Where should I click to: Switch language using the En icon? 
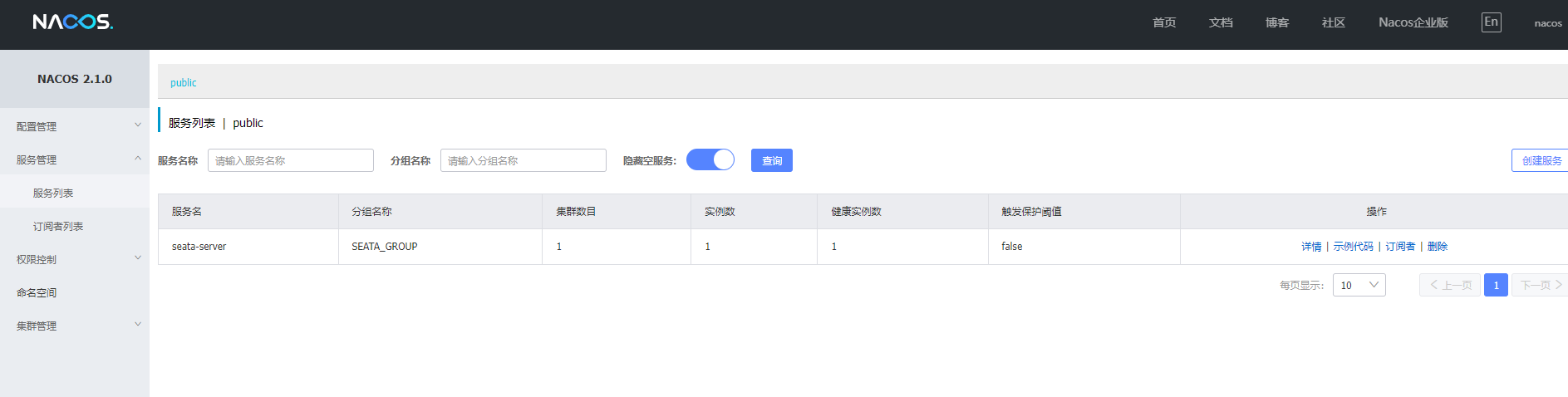[x=1491, y=22]
